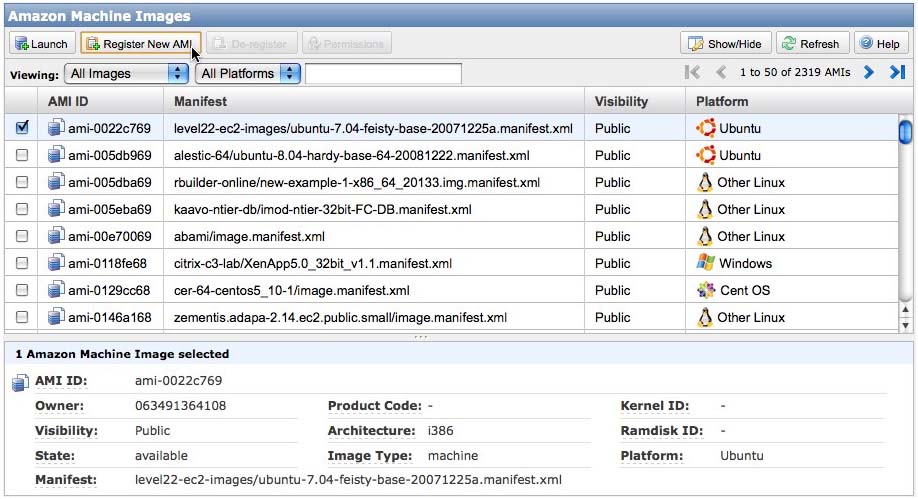Click the CentOS logo in ami-0129cc68 row
The image size is (918, 499).
[x=706, y=290]
